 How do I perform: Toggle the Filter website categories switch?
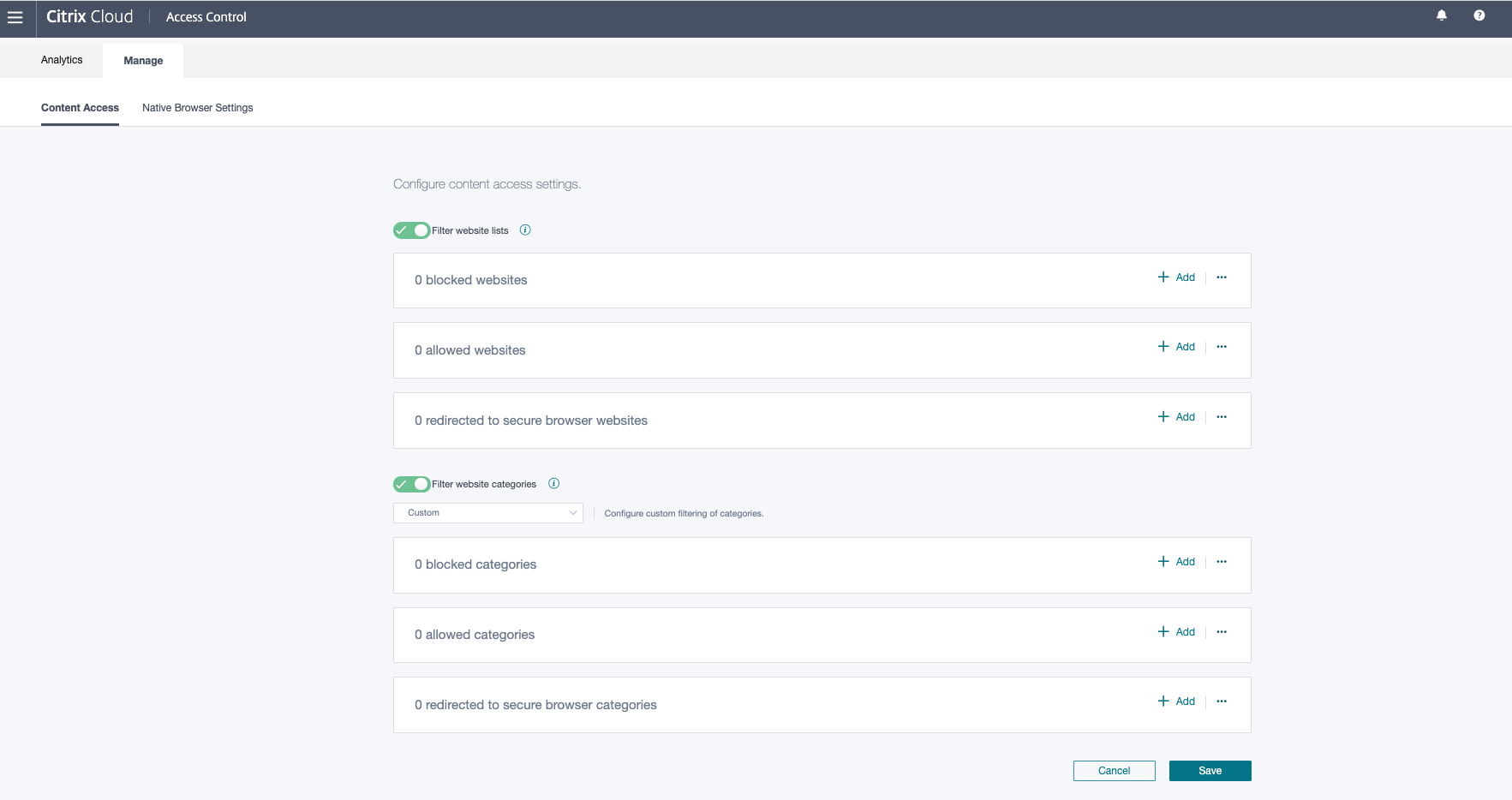[411, 484]
